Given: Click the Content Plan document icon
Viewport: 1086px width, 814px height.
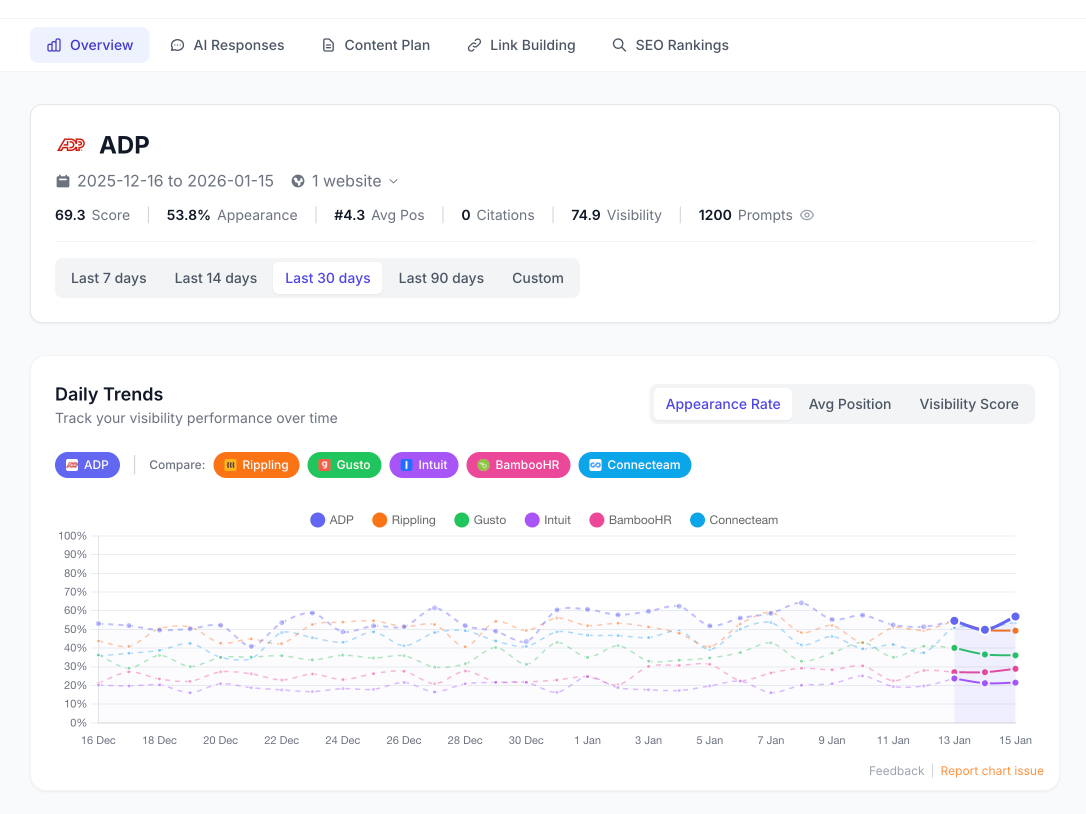Looking at the screenshot, I should click(x=326, y=44).
